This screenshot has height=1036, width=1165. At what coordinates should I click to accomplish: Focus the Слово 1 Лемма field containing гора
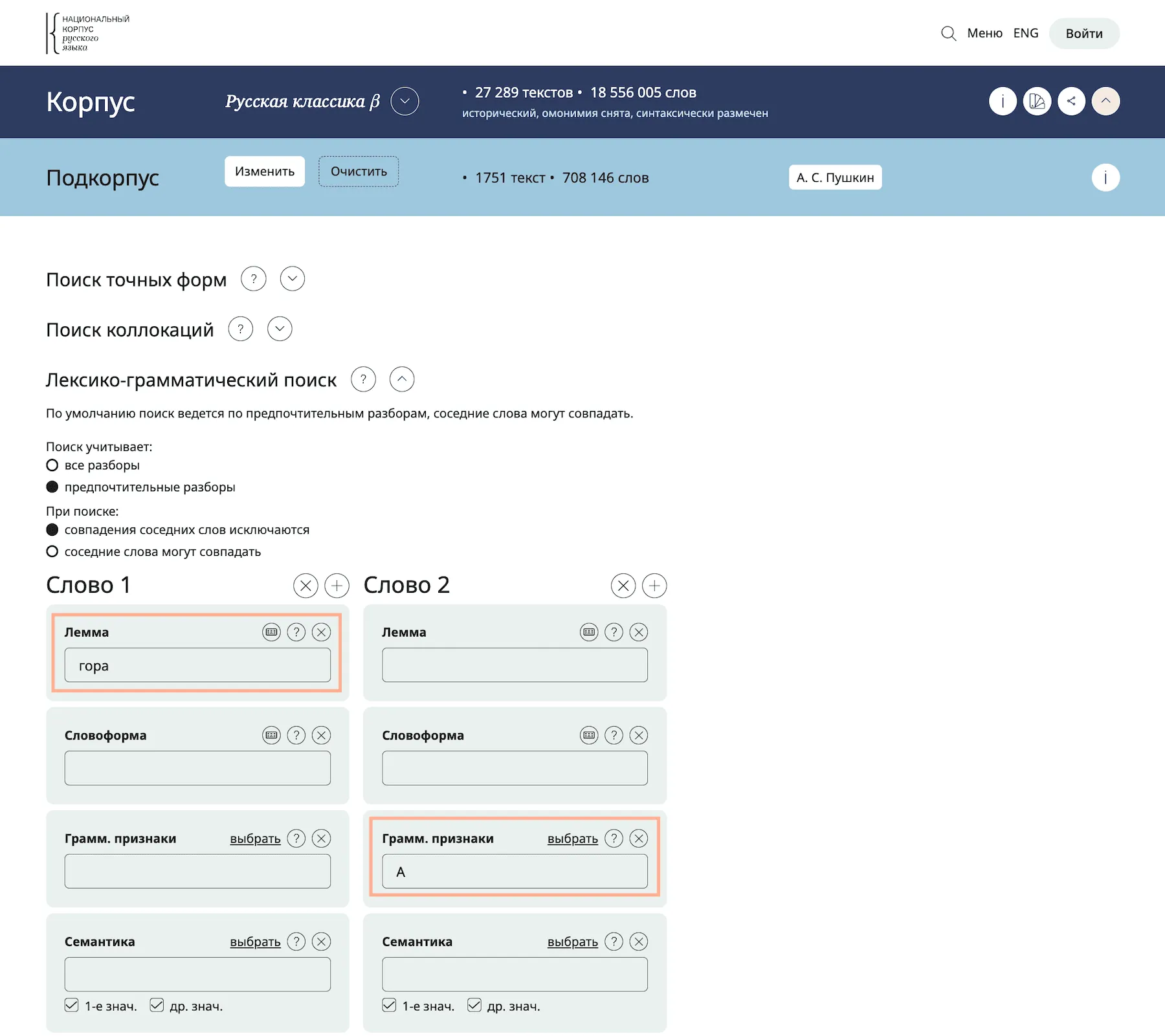click(197, 665)
